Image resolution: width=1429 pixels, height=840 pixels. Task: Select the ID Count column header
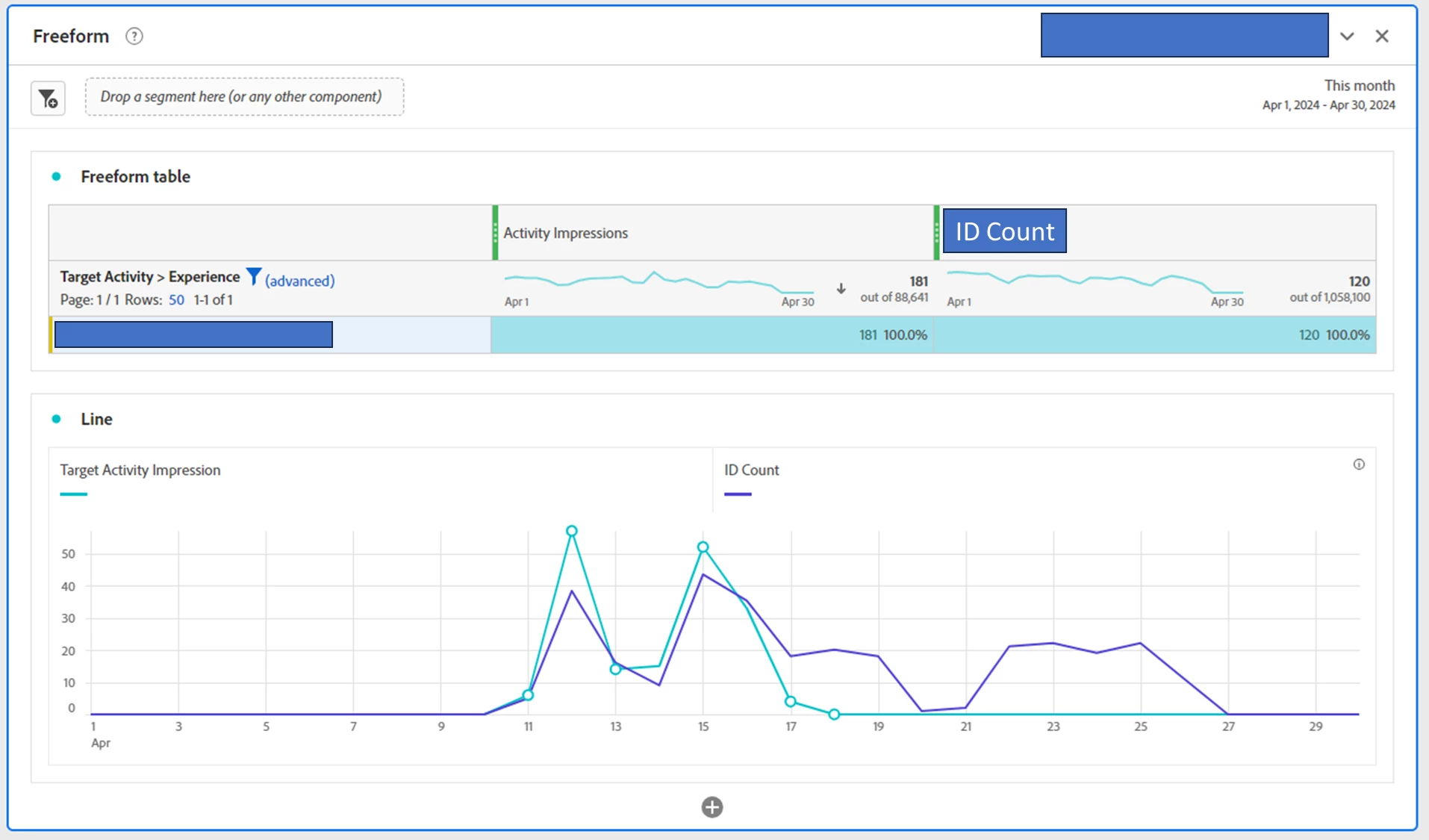(x=1004, y=231)
